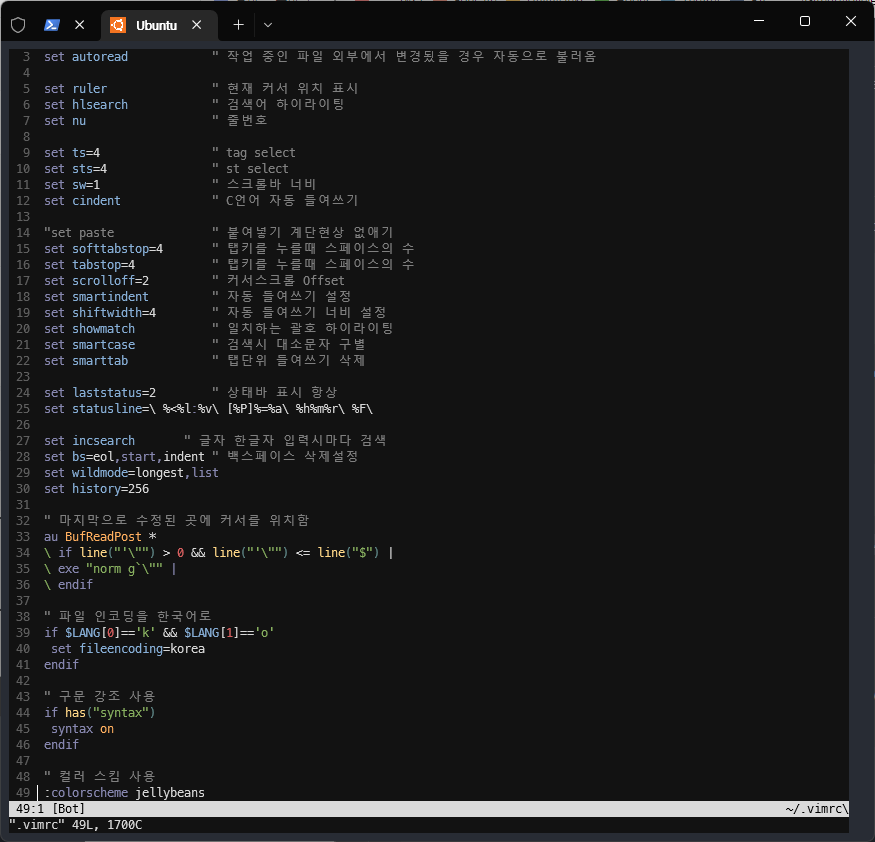Screen dimensions: 875x842
Task: Select the Ubuntu tab
Action: pos(159,25)
